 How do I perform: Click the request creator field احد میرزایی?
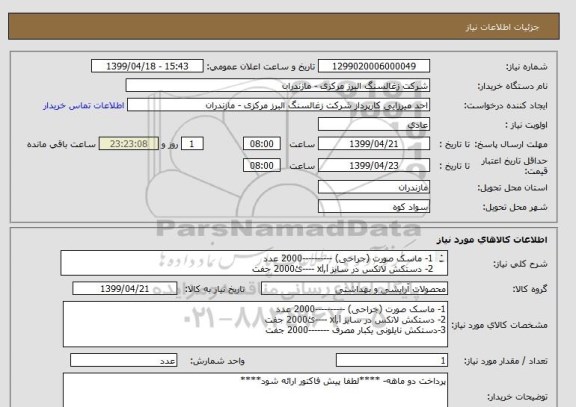click(278, 105)
